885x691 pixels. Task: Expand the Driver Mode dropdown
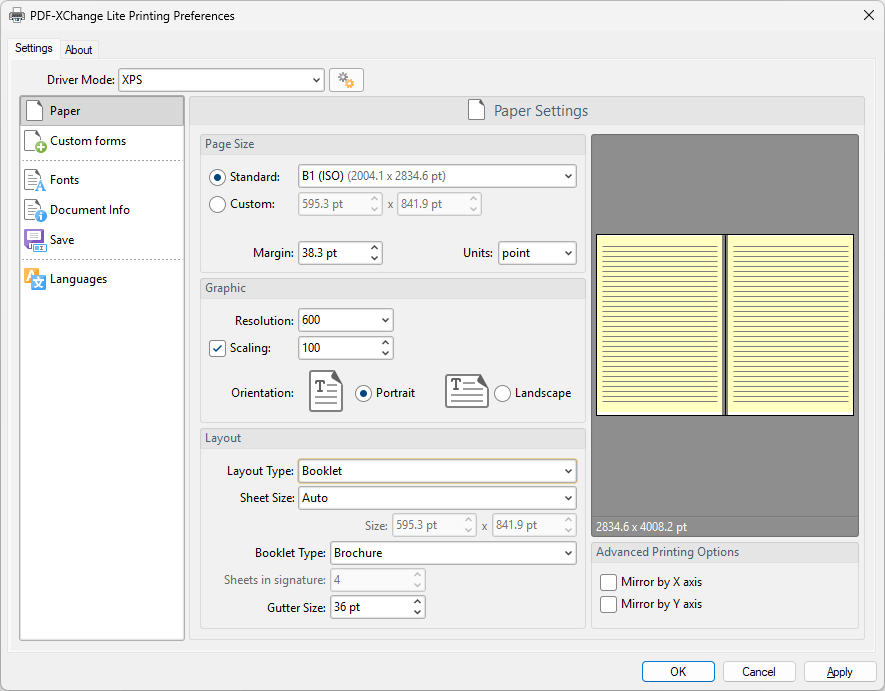[221, 80]
